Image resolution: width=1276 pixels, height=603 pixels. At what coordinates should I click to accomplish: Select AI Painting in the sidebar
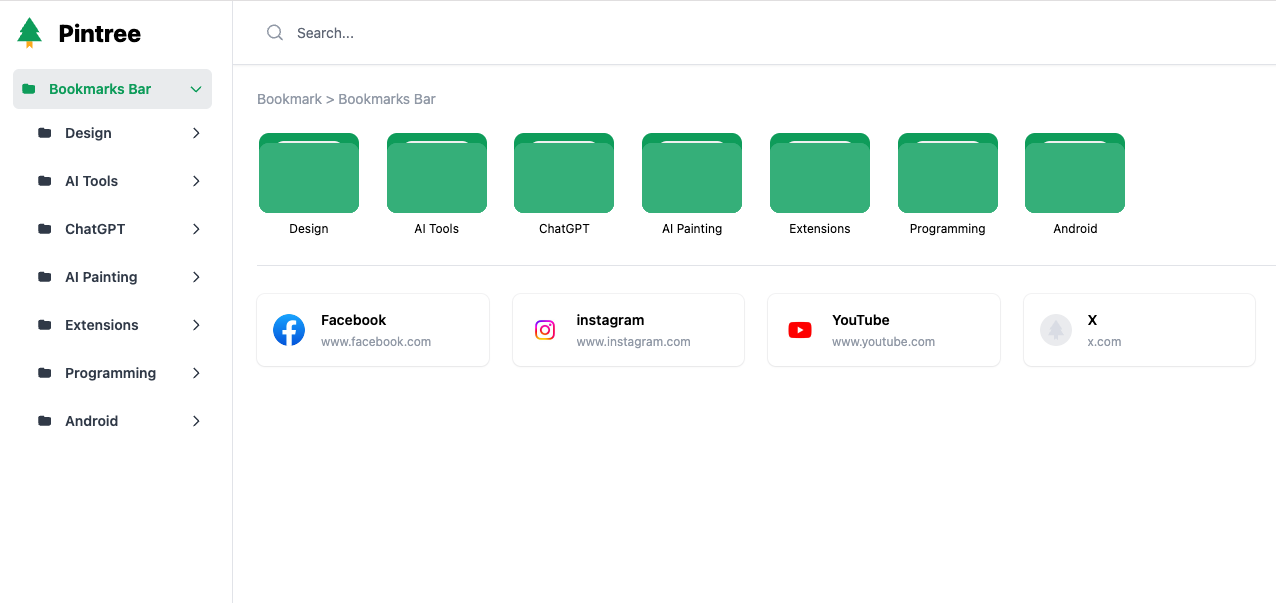point(101,277)
